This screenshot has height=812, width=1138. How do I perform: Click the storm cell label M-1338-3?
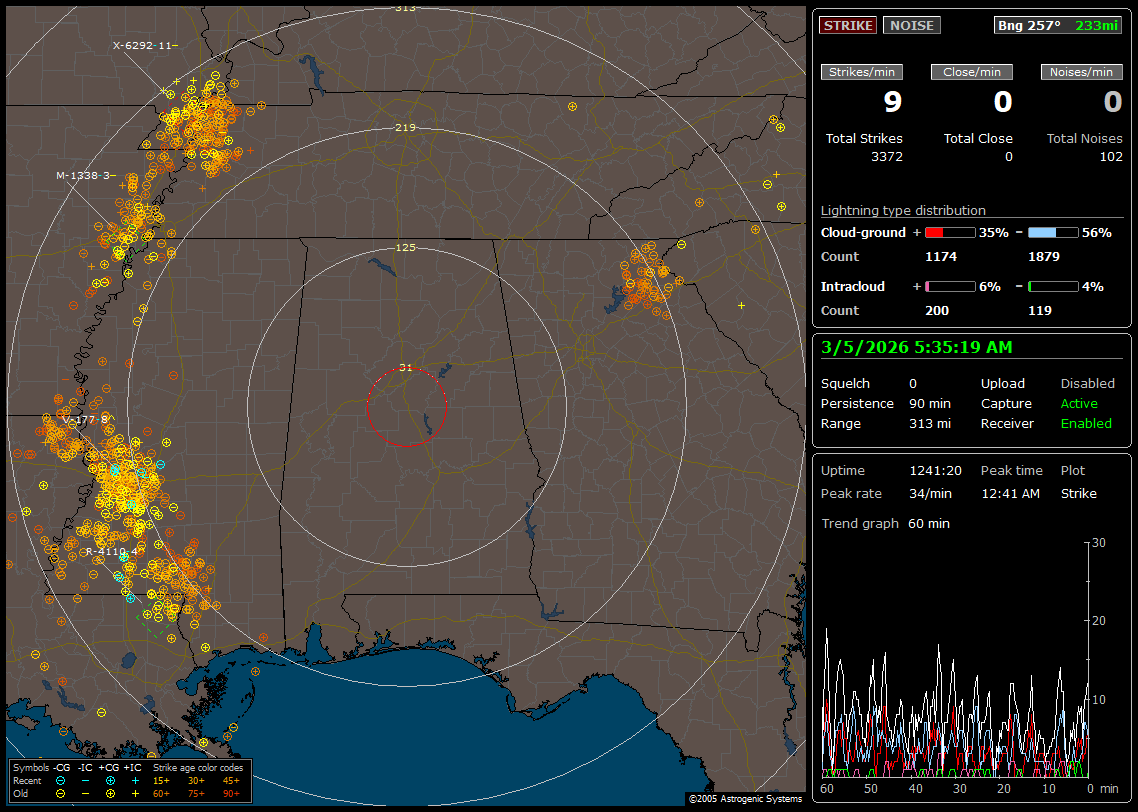(x=85, y=175)
